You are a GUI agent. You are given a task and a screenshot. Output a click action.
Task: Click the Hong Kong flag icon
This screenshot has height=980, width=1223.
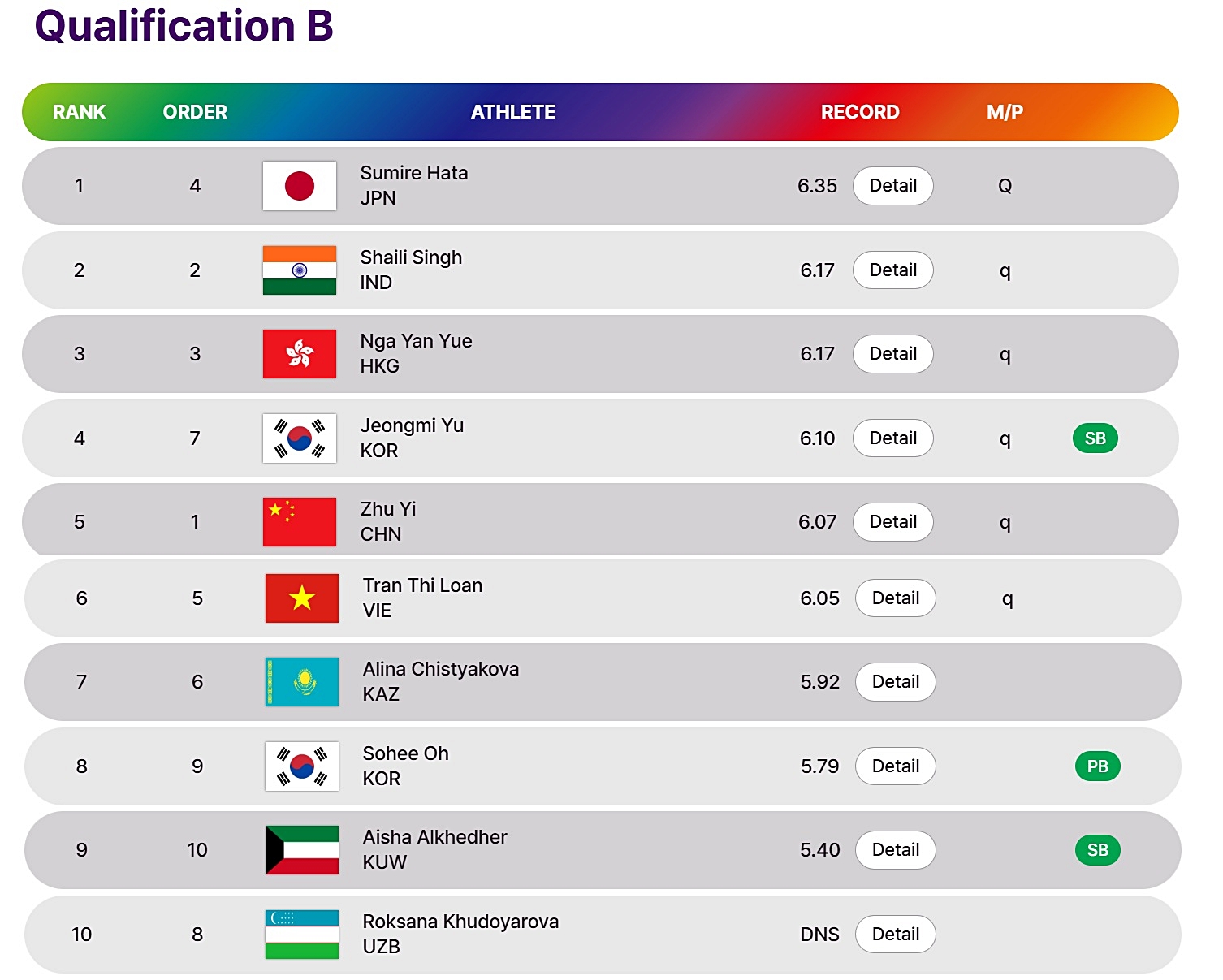point(300,354)
